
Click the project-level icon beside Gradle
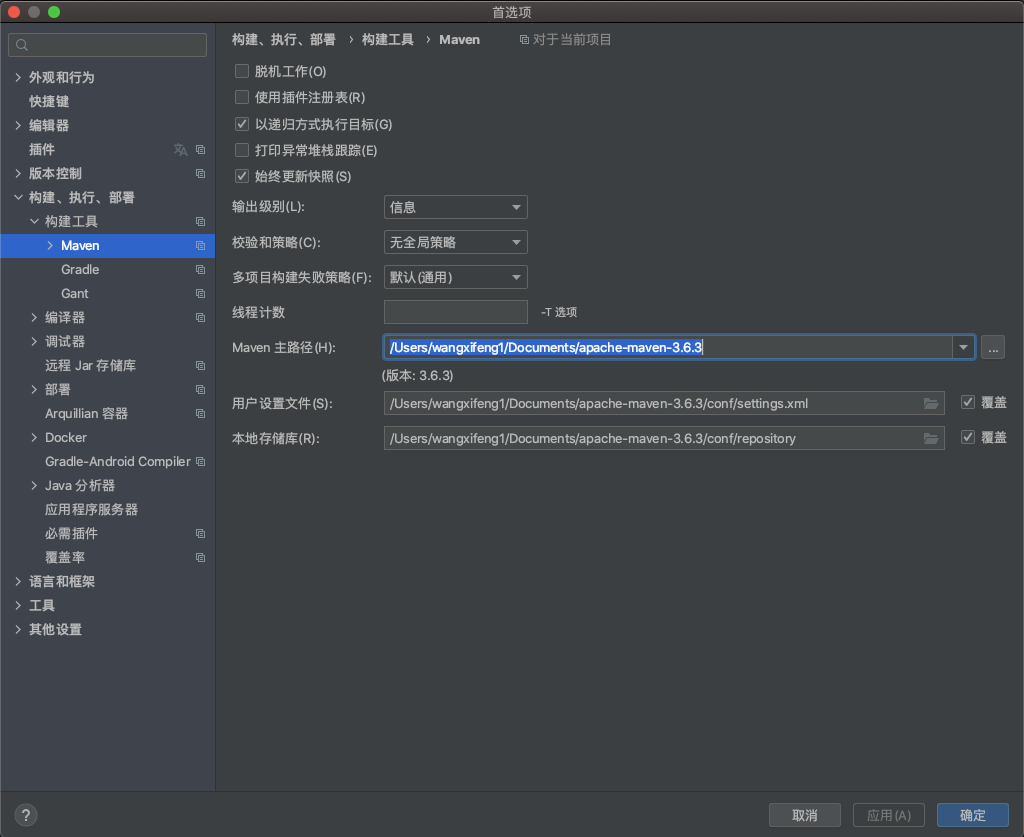coord(200,270)
